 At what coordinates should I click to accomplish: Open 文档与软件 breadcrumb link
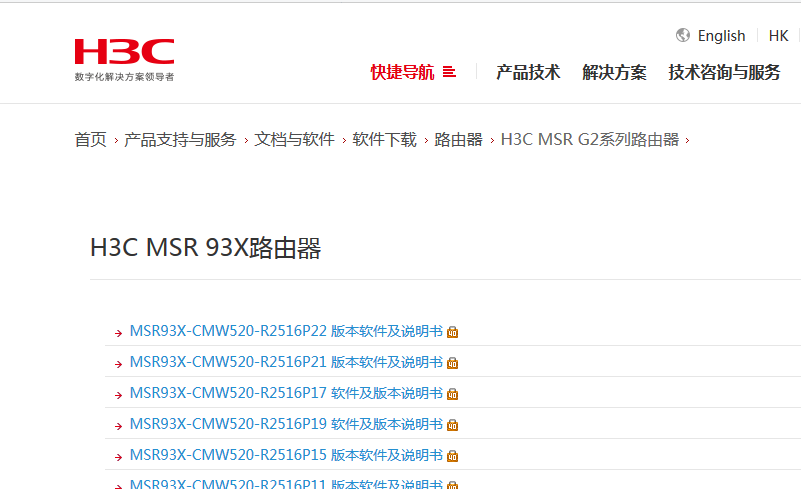click(x=294, y=139)
